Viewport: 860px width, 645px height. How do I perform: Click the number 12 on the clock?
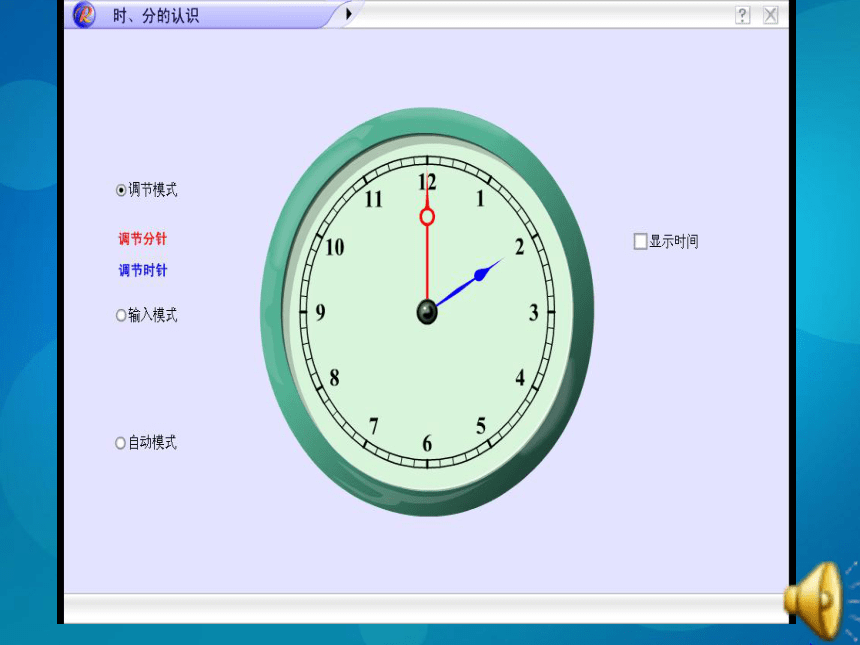tap(427, 182)
